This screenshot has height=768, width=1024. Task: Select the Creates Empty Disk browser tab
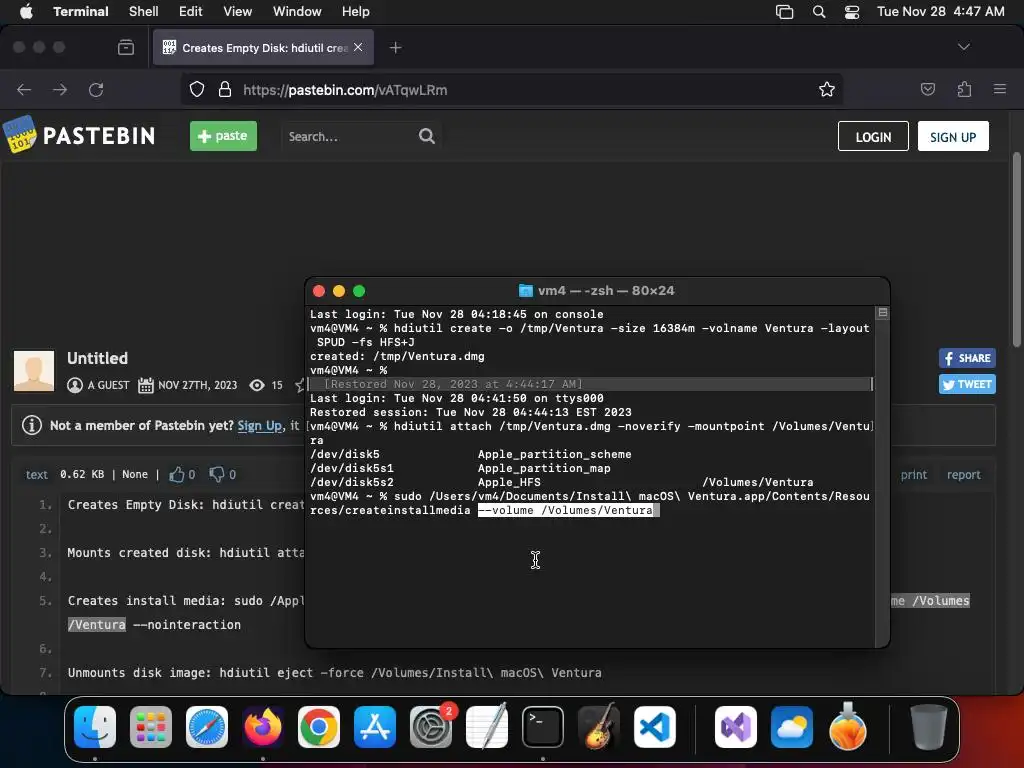coord(263,47)
